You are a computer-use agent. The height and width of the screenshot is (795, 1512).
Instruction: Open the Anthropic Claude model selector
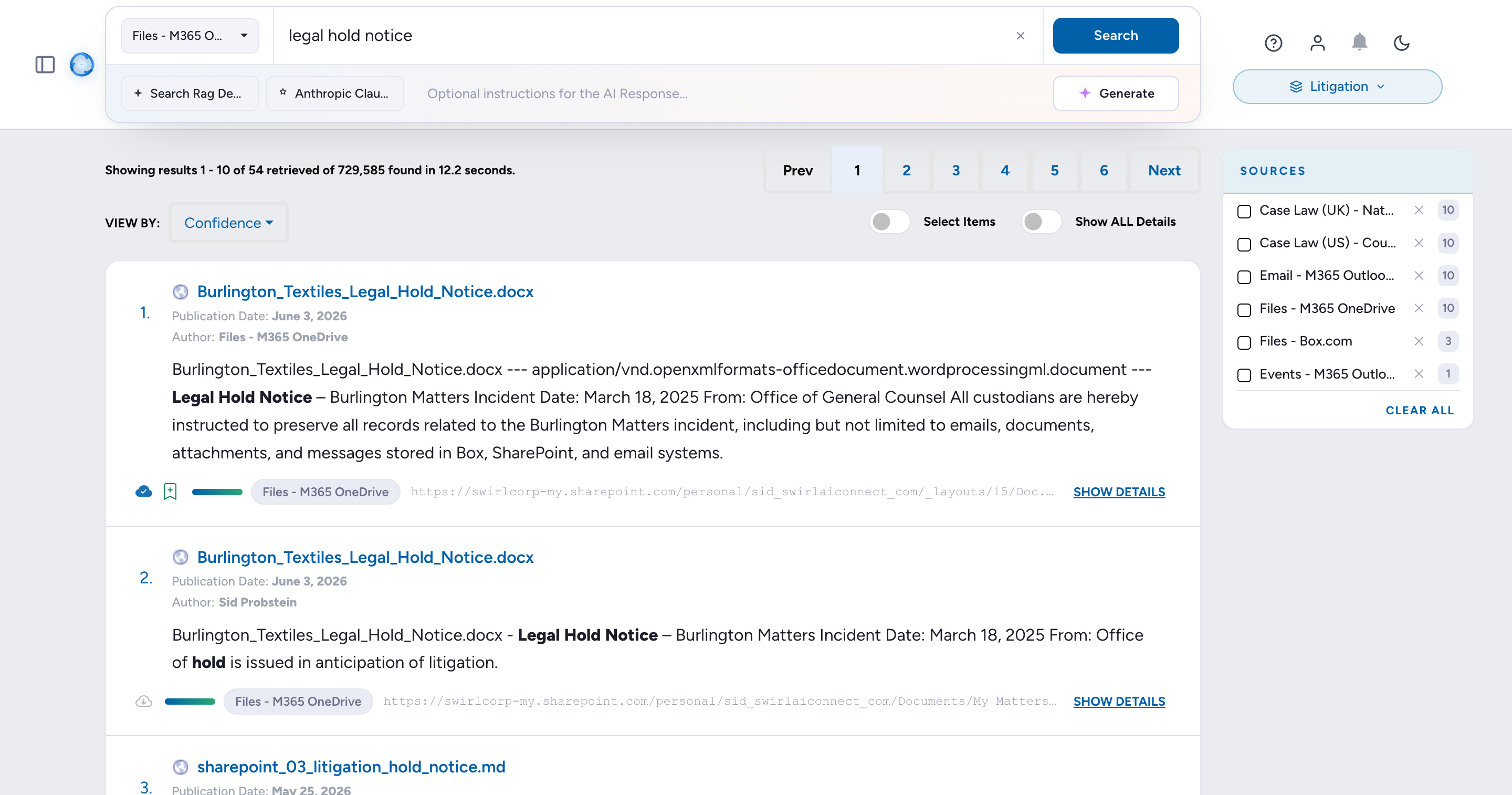[334, 93]
